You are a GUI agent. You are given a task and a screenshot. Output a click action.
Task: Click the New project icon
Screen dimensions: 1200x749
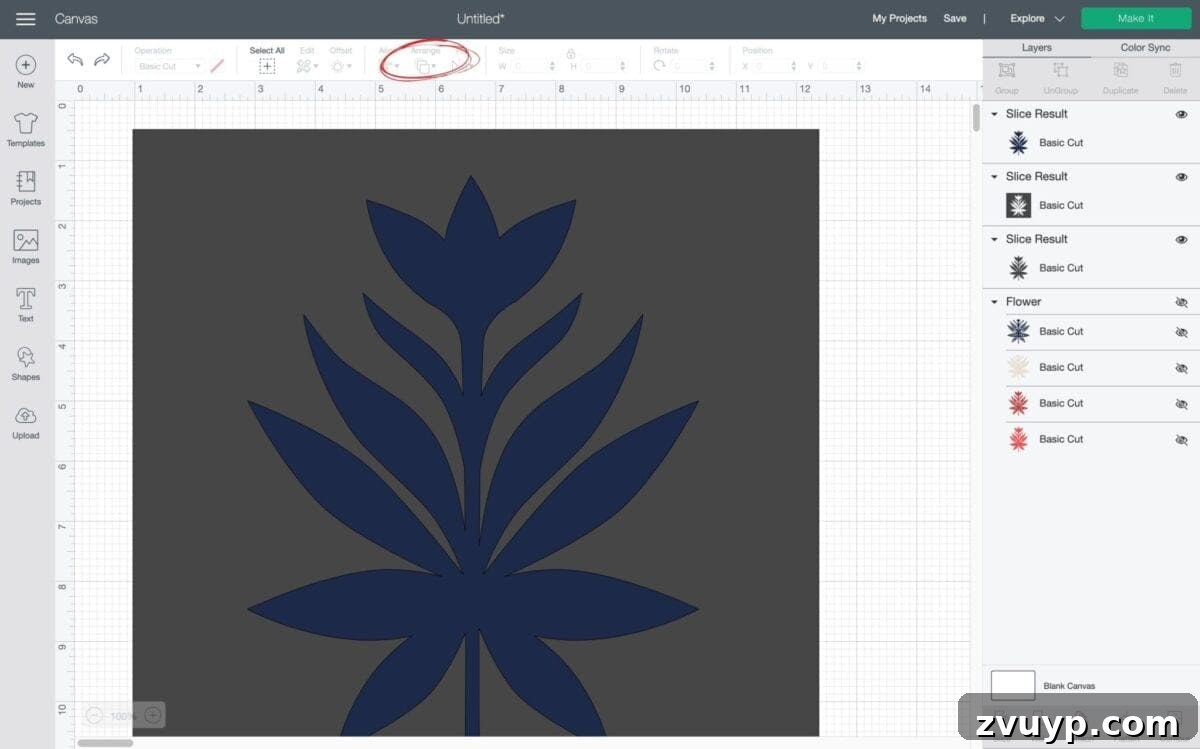pyautogui.click(x=26, y=65)
